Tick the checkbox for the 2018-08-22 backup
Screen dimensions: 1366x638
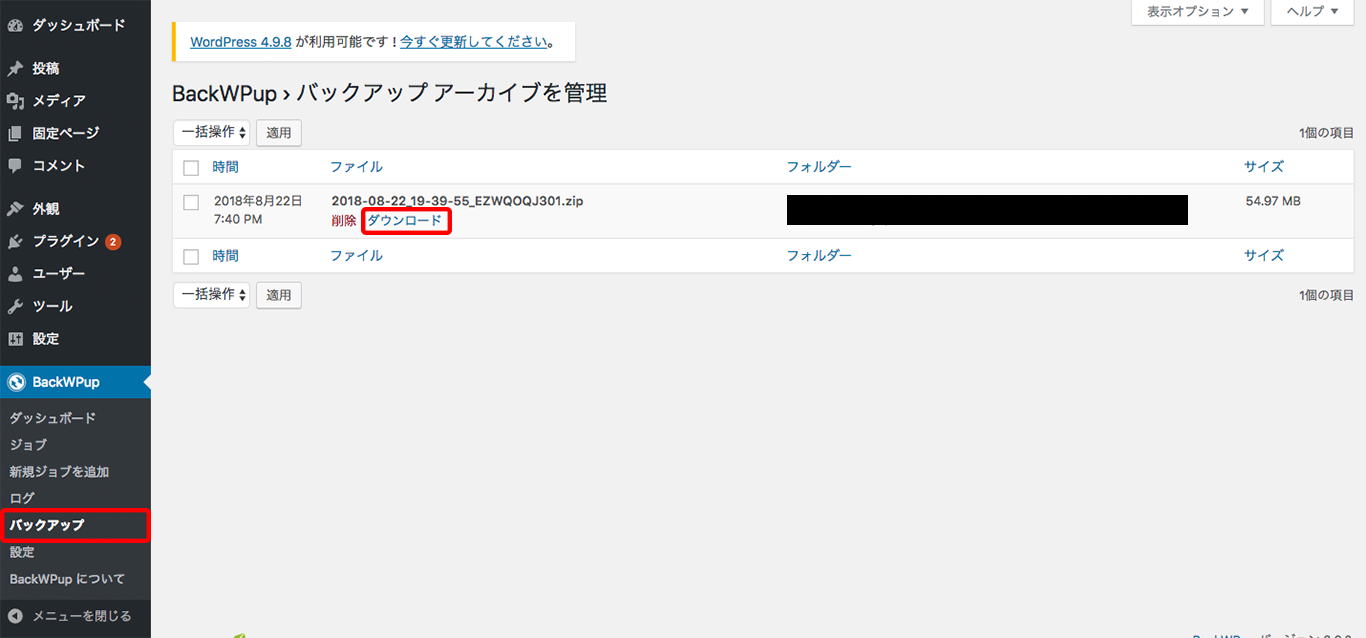(192, 203)
